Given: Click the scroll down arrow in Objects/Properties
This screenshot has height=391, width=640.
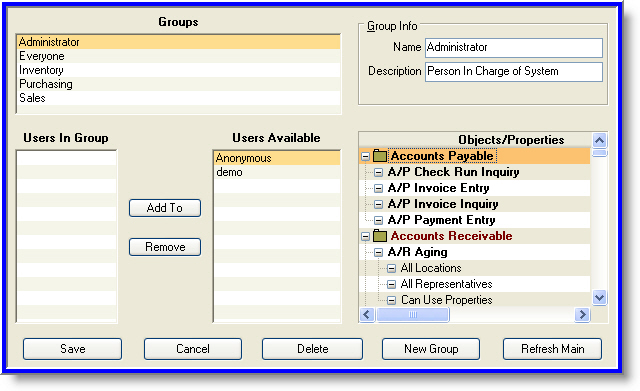Looking at the screenshot, I should click(x=599, y=298).
